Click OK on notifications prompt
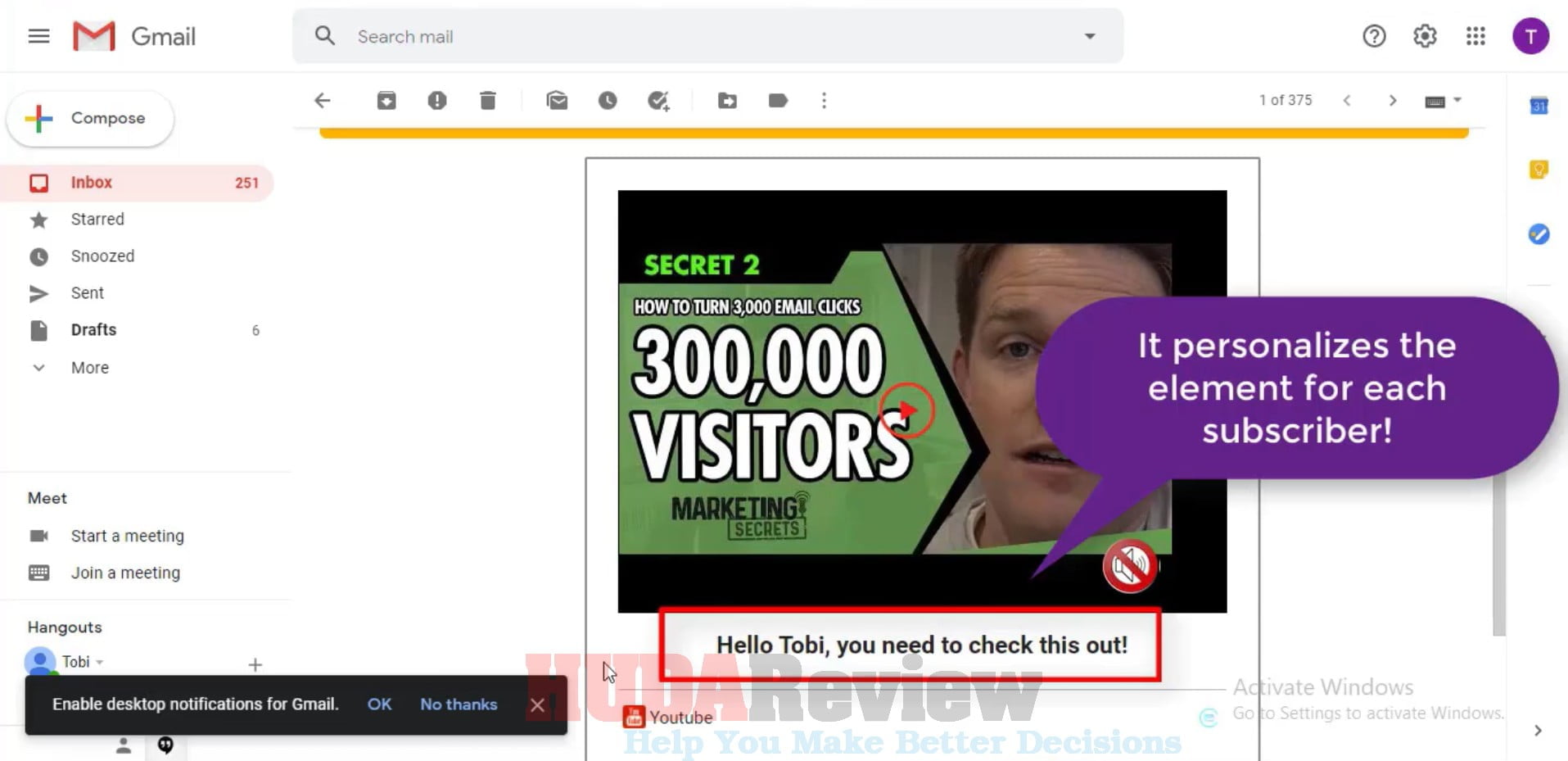The image size is (1568, 761). pyautogui.click(x=379, y=704)
